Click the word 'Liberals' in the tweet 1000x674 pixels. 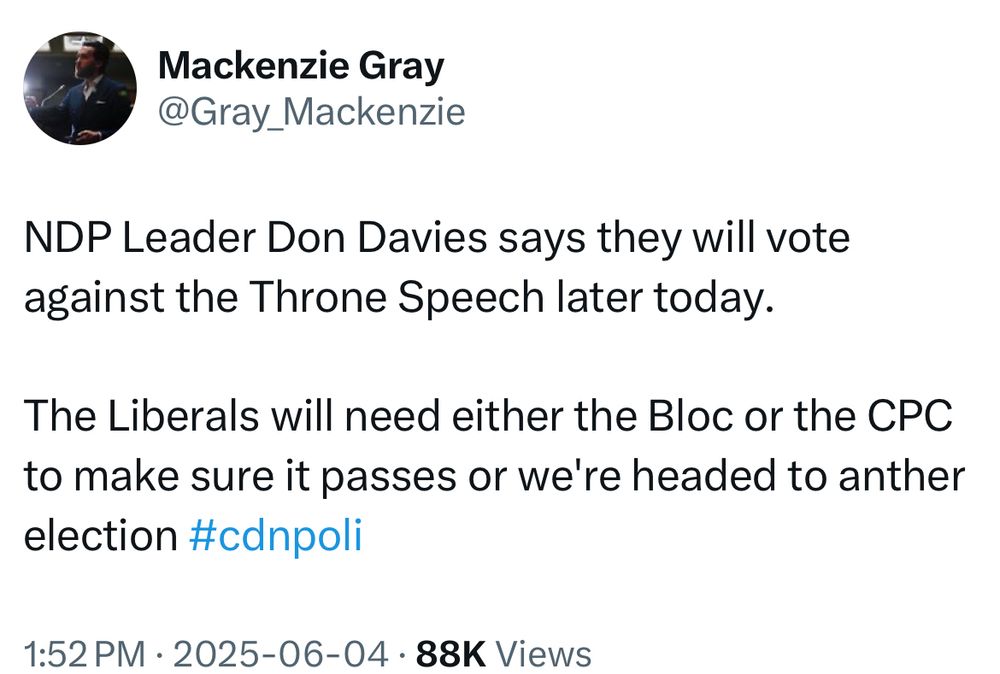pyautogui.click(x=183, y=416)
